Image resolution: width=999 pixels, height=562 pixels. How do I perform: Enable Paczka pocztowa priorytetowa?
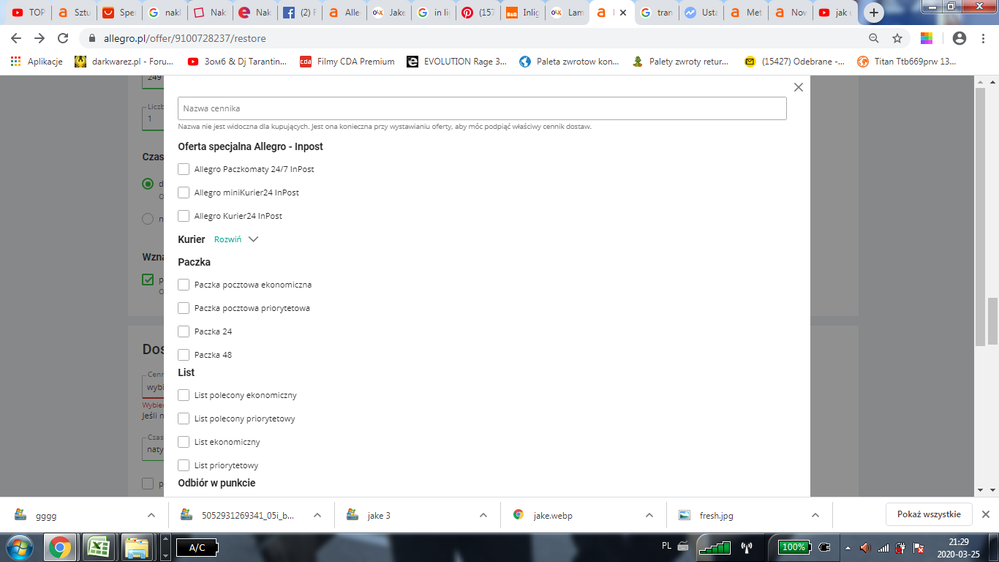(x=183, y=308)
